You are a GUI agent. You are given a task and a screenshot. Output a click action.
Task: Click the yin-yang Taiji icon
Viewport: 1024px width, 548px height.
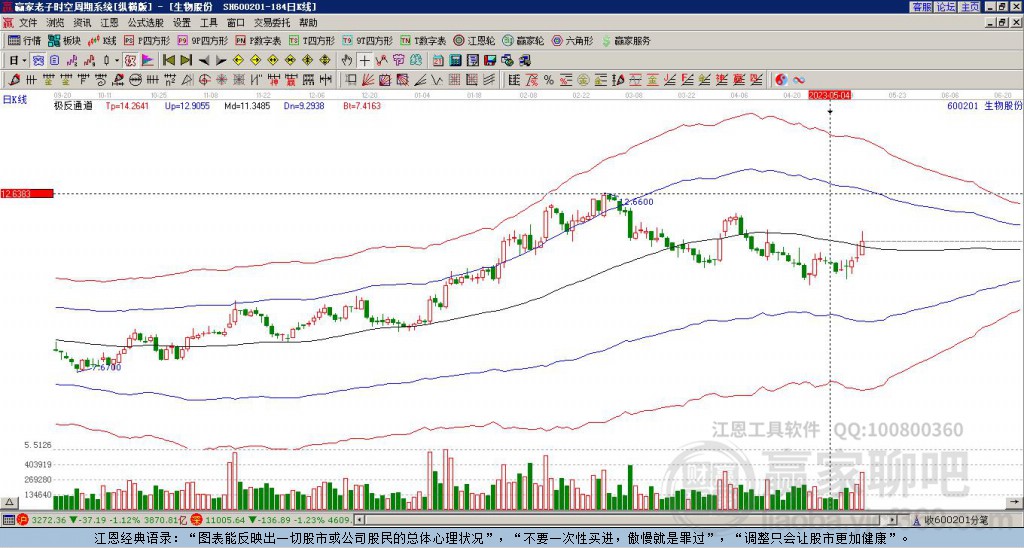(x=781, y=80)
